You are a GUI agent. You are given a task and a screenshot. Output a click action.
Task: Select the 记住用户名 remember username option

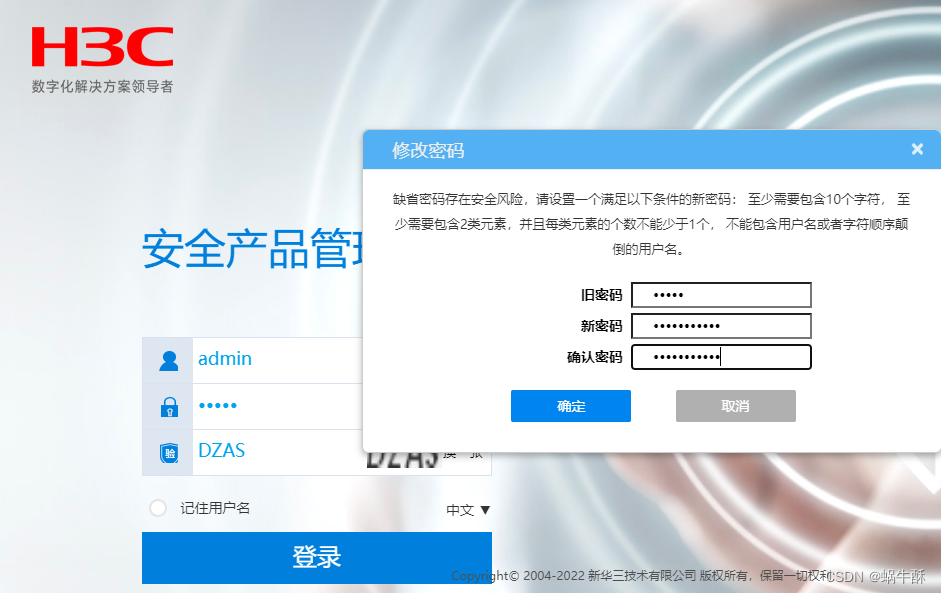tap(158, 508)
